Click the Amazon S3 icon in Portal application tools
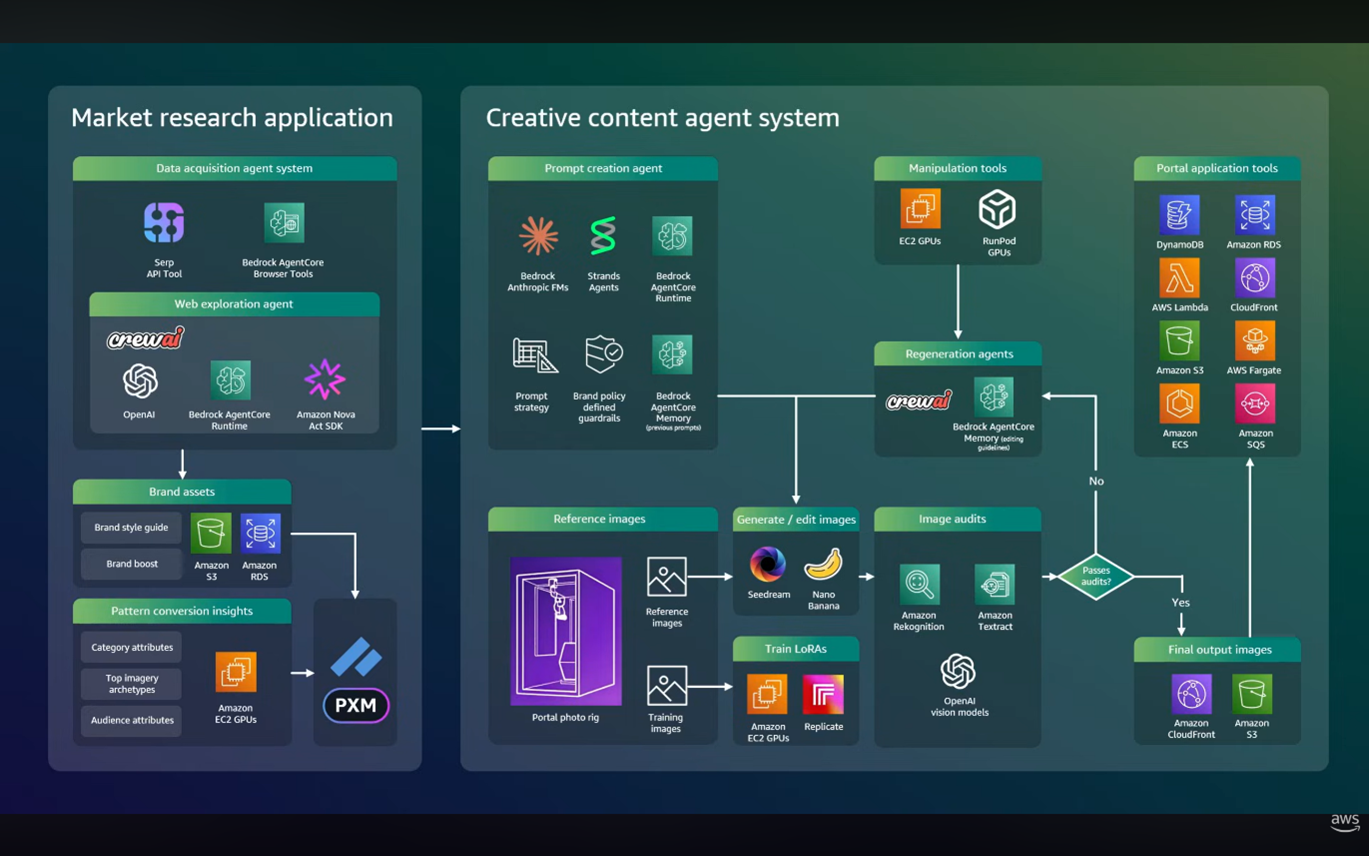The image size is (1369, 856). [1179, 341]
